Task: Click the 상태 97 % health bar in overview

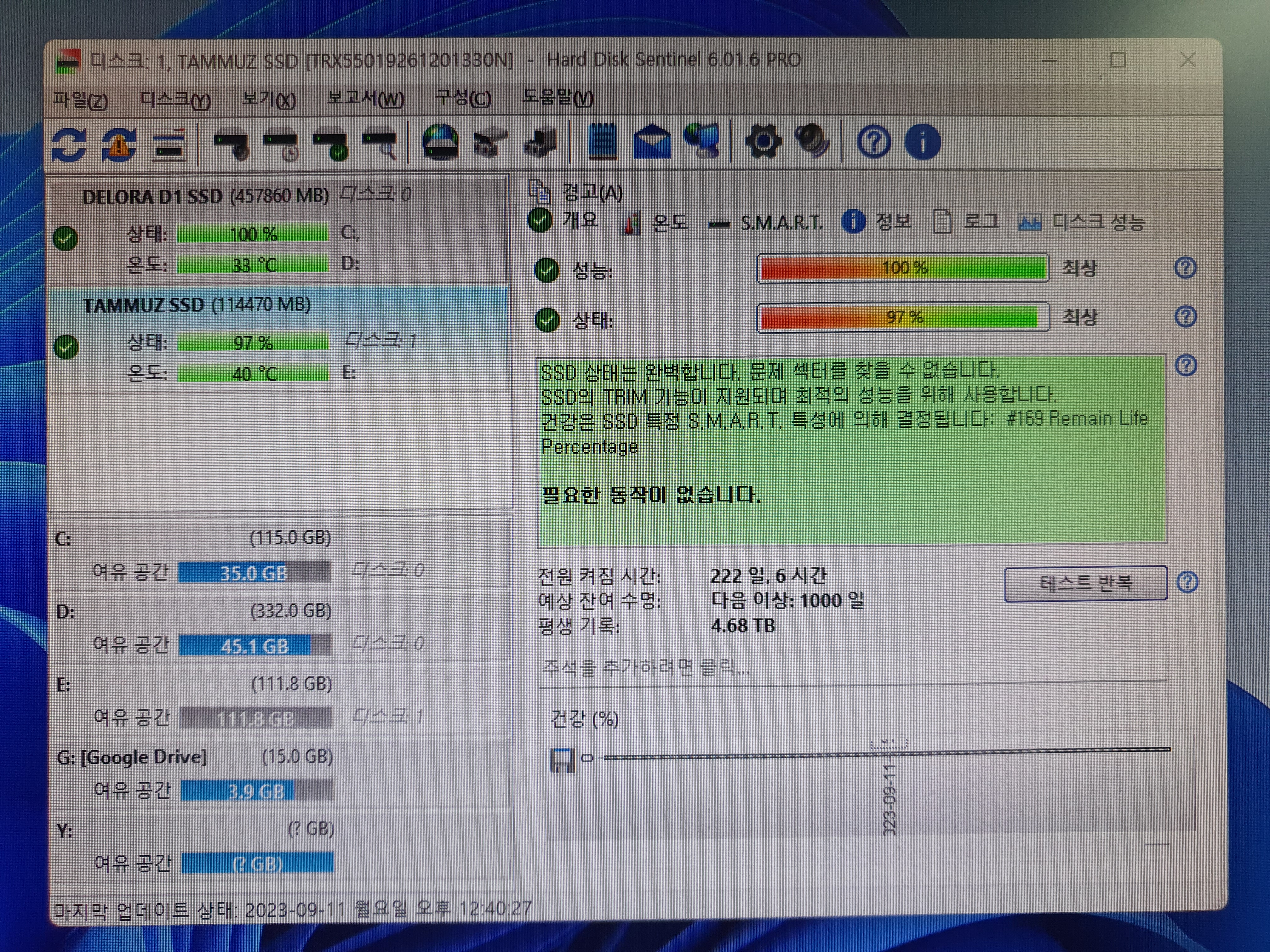Action: coord(904,317)
